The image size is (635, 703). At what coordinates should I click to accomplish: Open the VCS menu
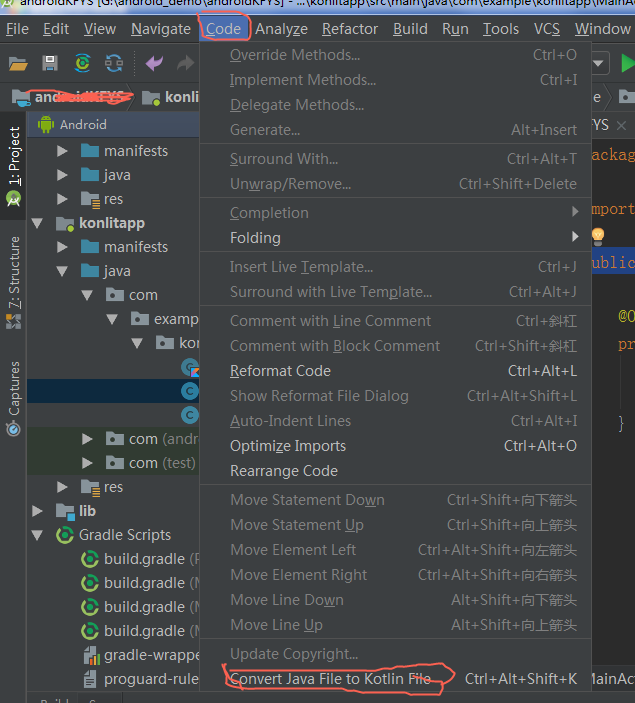(x=547, y=29)
